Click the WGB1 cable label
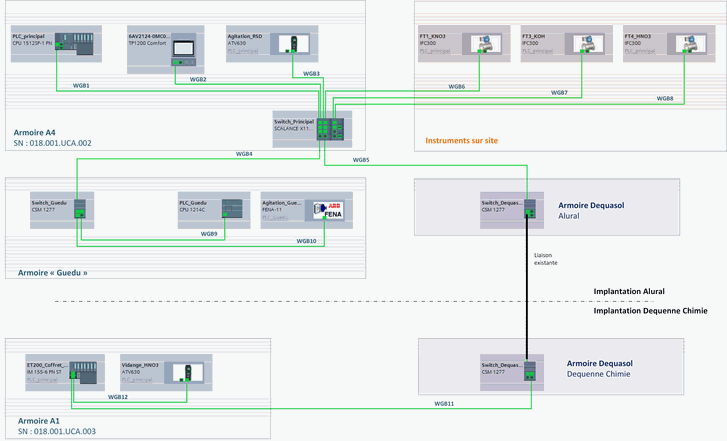 81,86
